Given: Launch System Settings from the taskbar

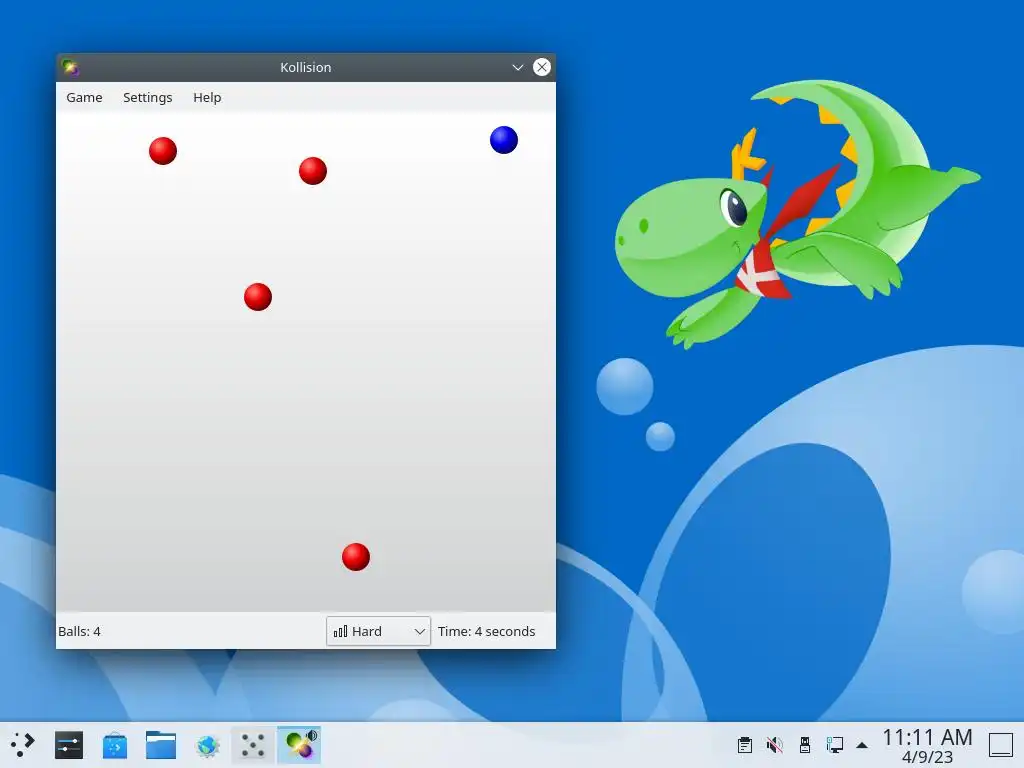Looking at the screenshot, I should [x=69, y=744].
